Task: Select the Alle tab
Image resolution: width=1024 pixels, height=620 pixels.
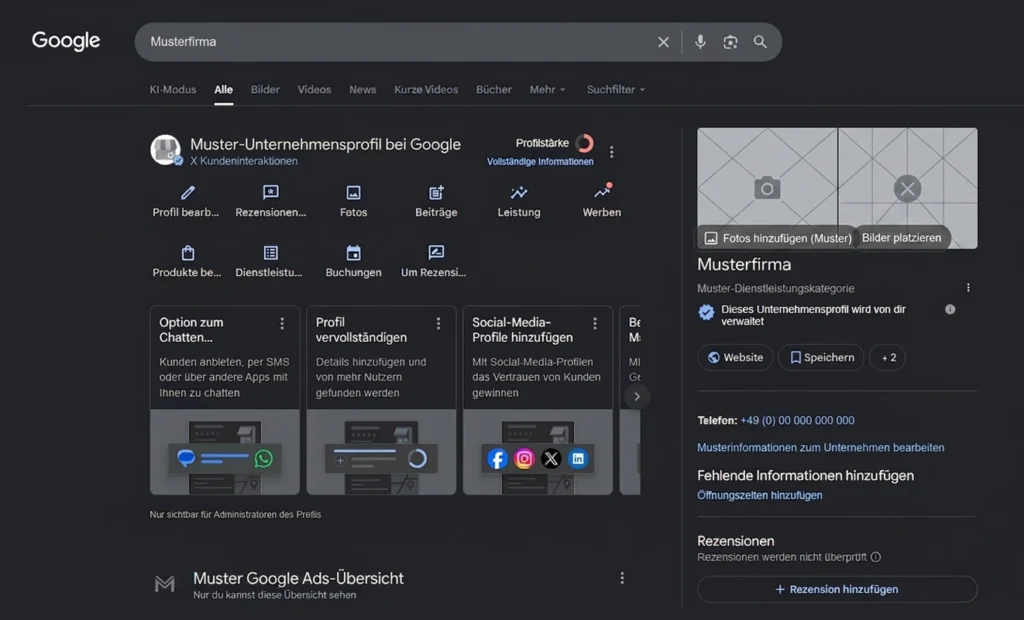Action: 223,90
